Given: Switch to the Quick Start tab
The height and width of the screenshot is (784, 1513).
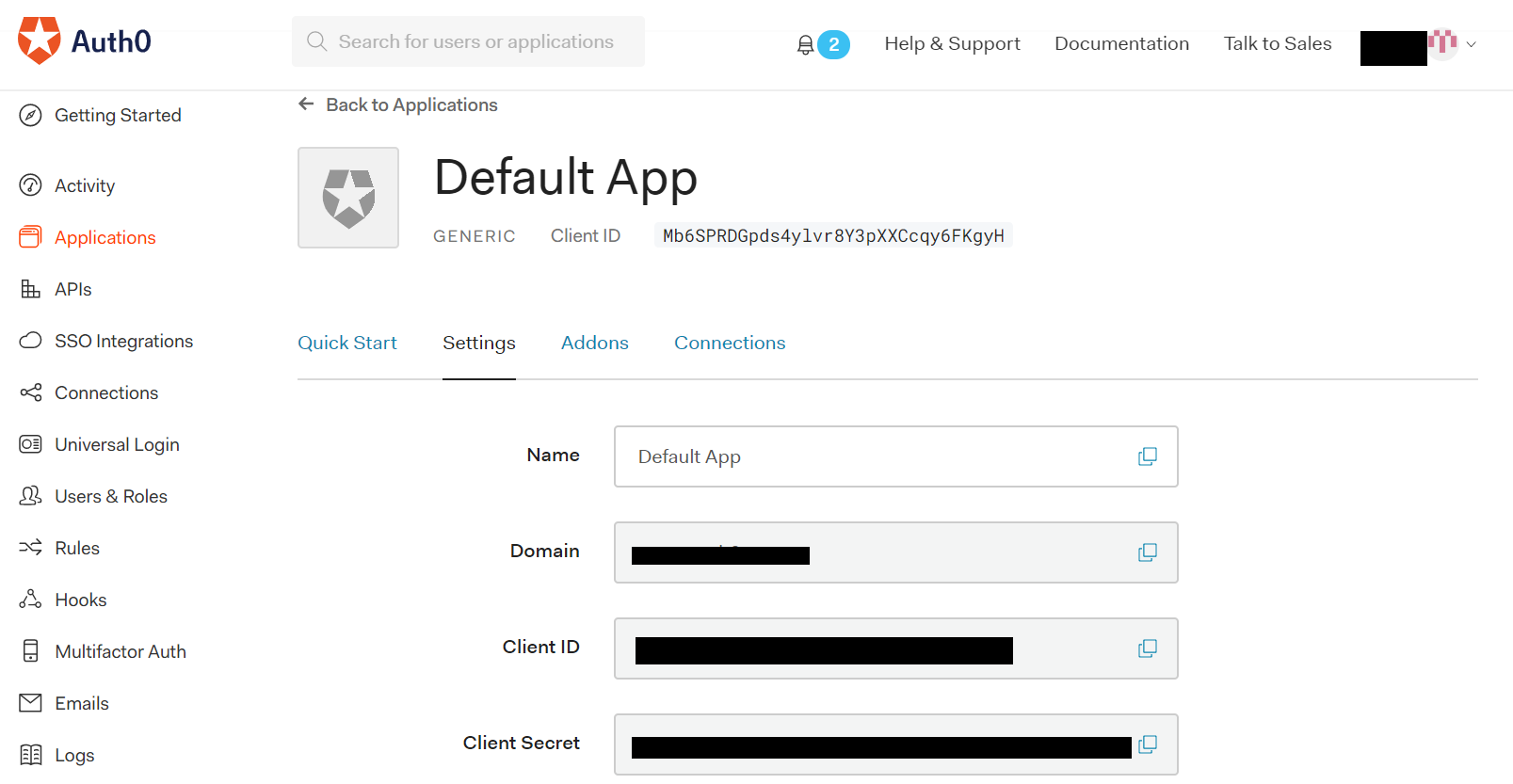Looking at the screenshot, I should click(x=347, y=343).
